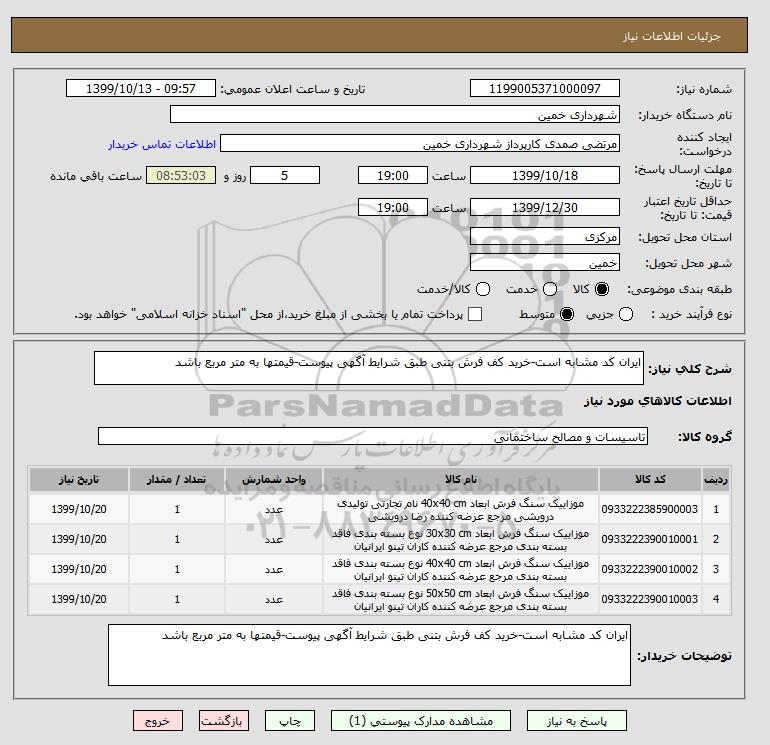
Task: Select the خدمت radio button
Action: (x=550, y=289)
